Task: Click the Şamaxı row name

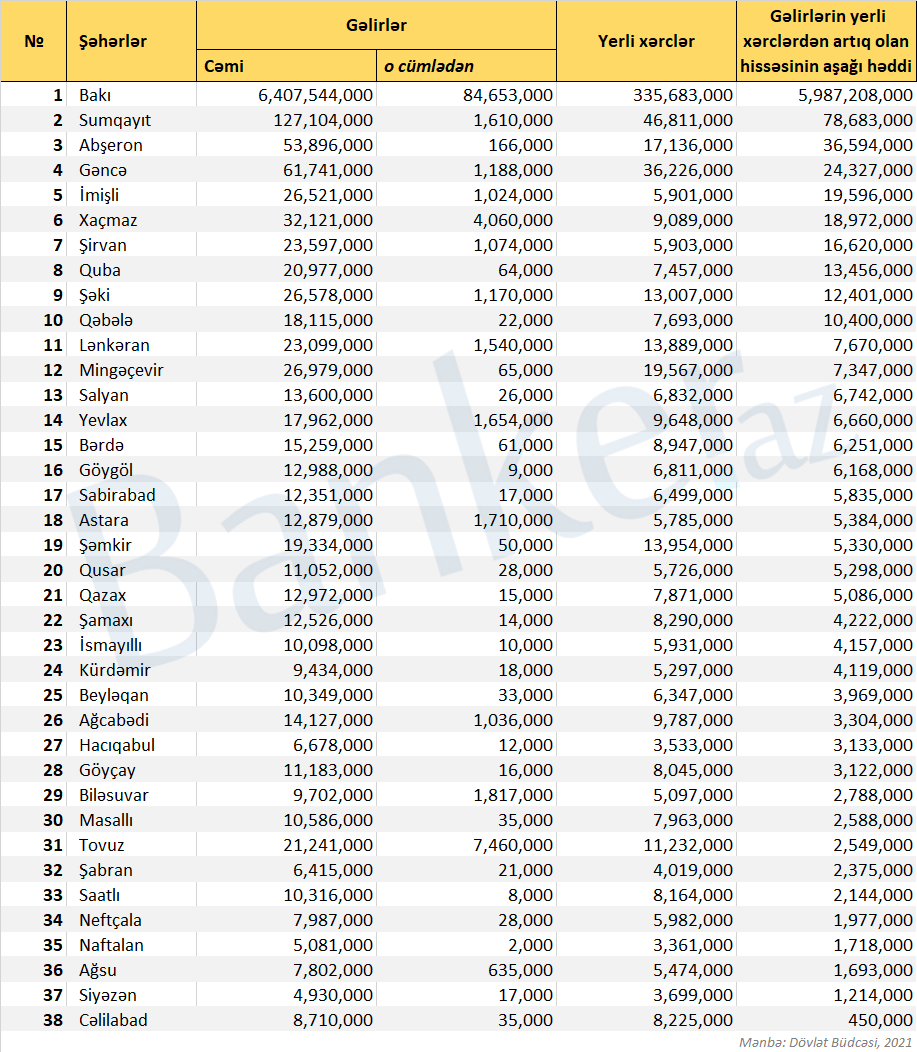Action: (x=105, y=620)
